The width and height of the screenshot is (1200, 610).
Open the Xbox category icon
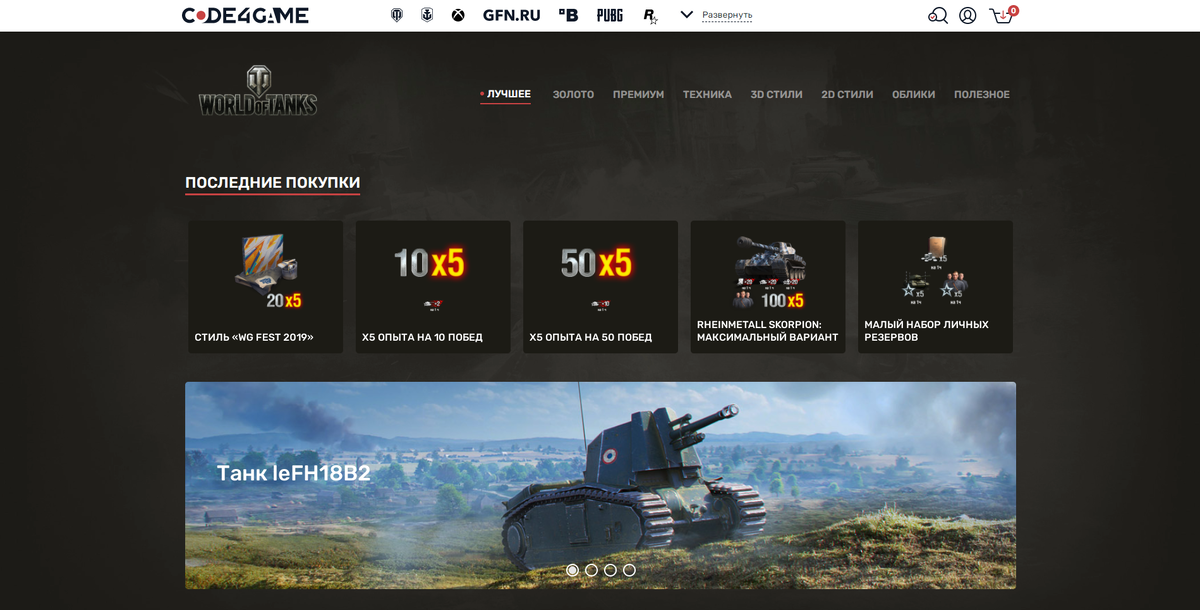(x=458, y=15)
